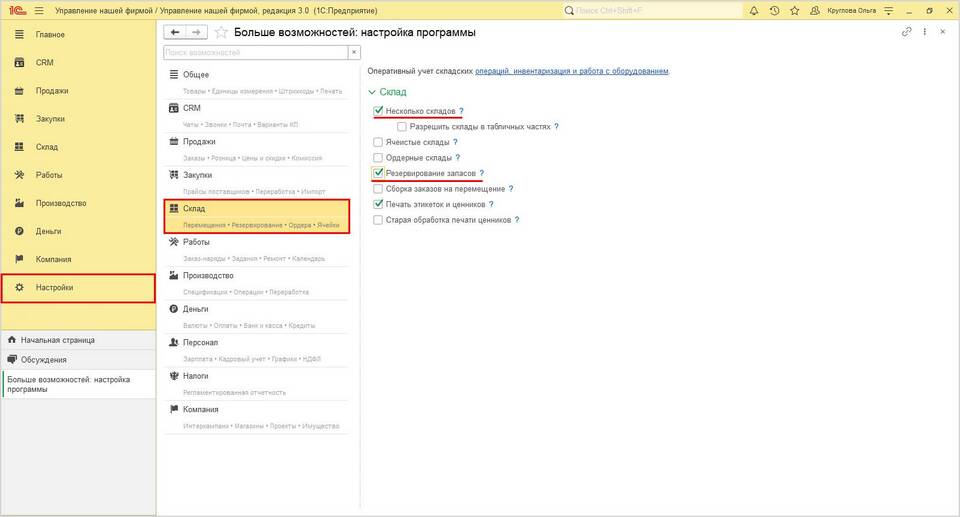Click Производство icon in left sidebar
The image size is (960, 517).
(x=20, y=203)
